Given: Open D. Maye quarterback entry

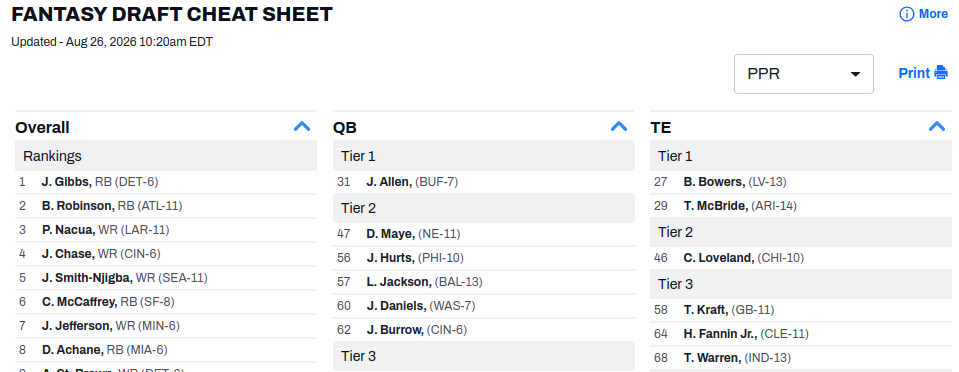Looking at the screenshot, I should click(x=390, y=234).
